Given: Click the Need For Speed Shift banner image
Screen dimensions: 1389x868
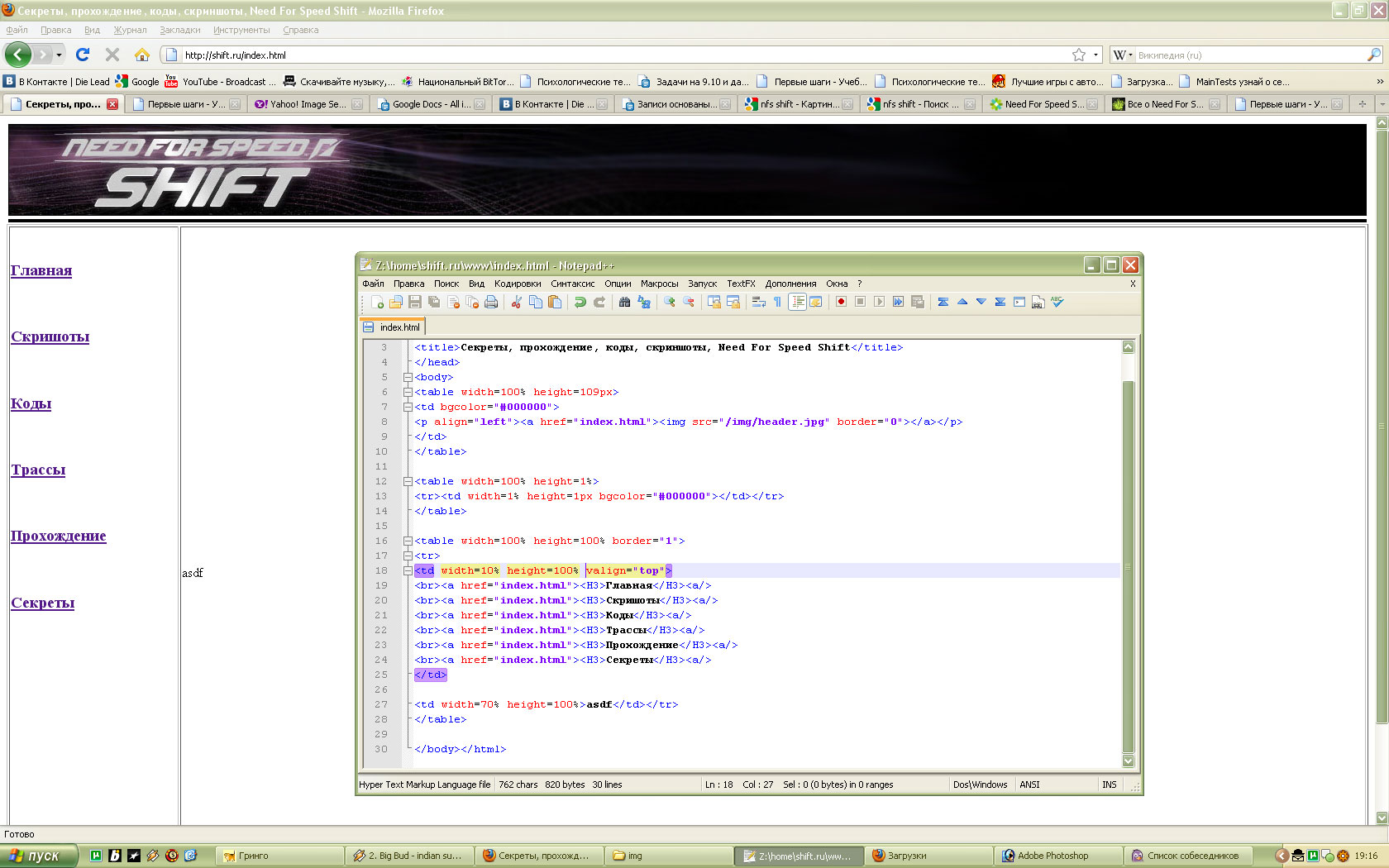Looking at the screenshot, I should tap(687, 170).
